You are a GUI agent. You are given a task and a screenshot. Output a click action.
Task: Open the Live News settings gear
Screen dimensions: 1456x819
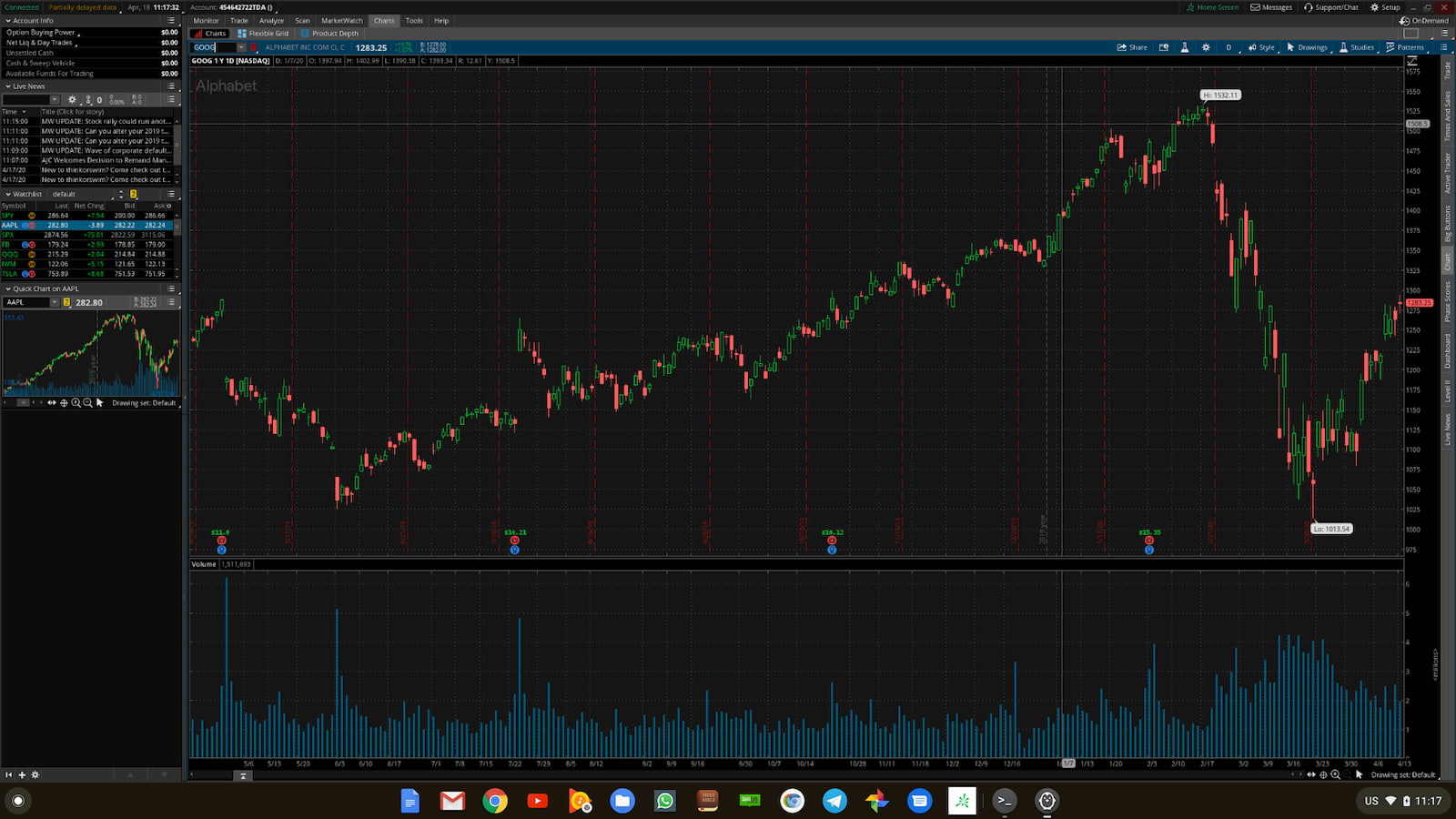(72, 99)
